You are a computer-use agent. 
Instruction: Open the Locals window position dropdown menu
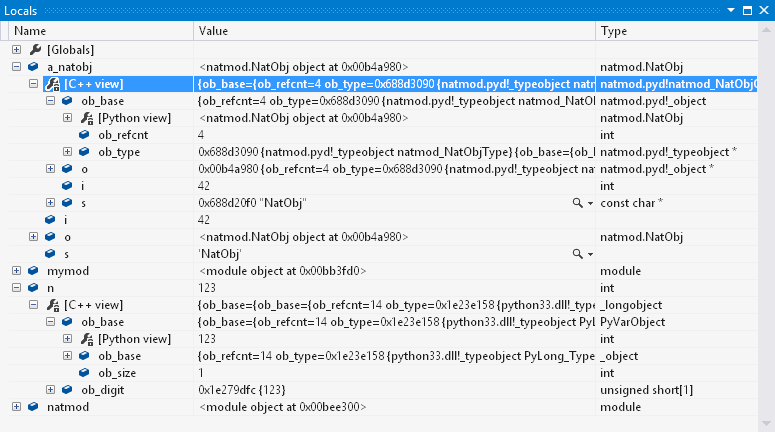(729, 9)
